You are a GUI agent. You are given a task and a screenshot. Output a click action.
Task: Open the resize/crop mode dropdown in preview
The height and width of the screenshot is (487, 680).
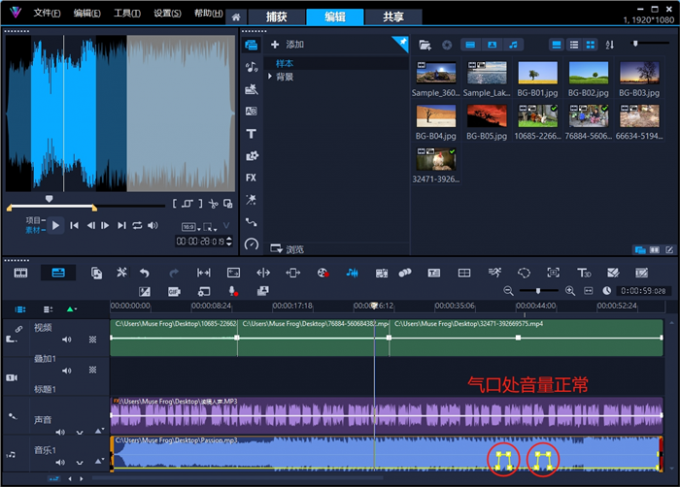point(210,227)
